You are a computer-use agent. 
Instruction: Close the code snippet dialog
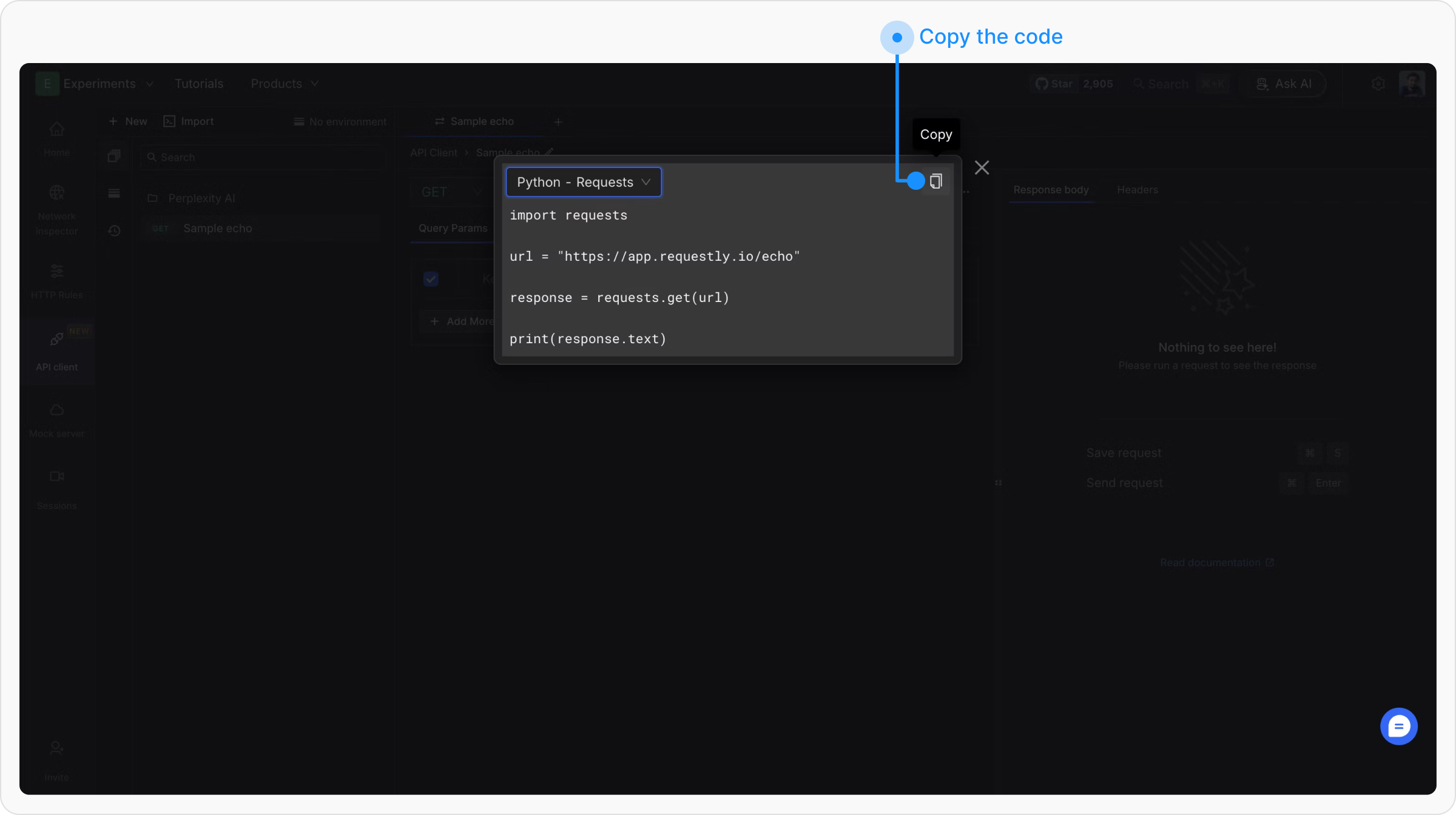tap(982, 168)
